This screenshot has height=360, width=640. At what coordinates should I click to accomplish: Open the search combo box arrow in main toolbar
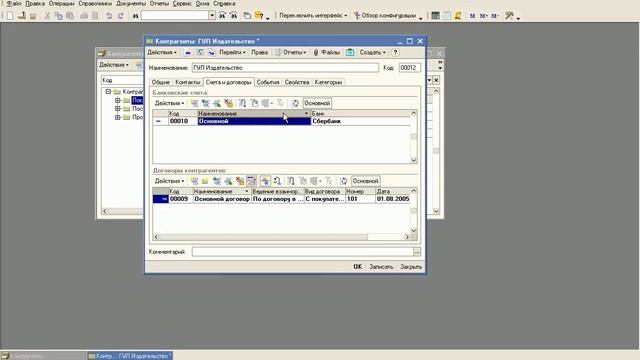coord(212,16)
